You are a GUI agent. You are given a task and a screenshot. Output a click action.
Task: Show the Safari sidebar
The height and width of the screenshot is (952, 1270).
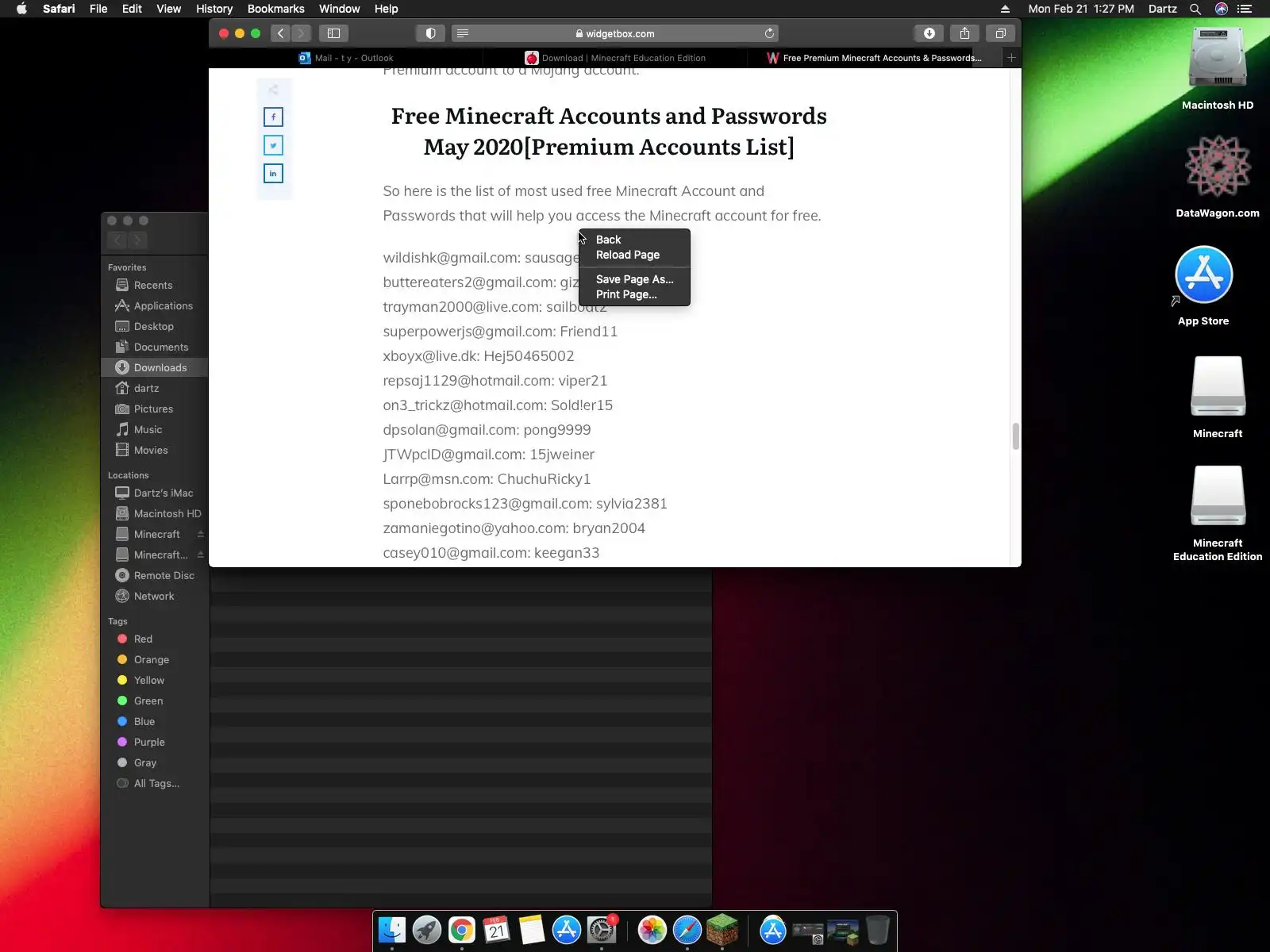(334, 33)
